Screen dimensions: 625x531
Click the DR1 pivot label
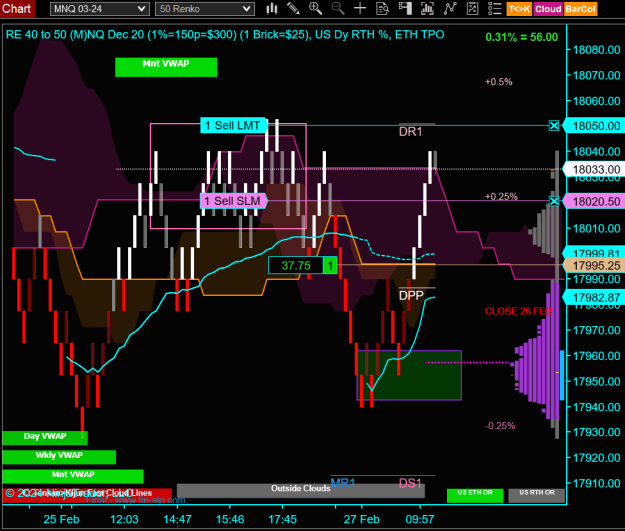coord(411,132)
